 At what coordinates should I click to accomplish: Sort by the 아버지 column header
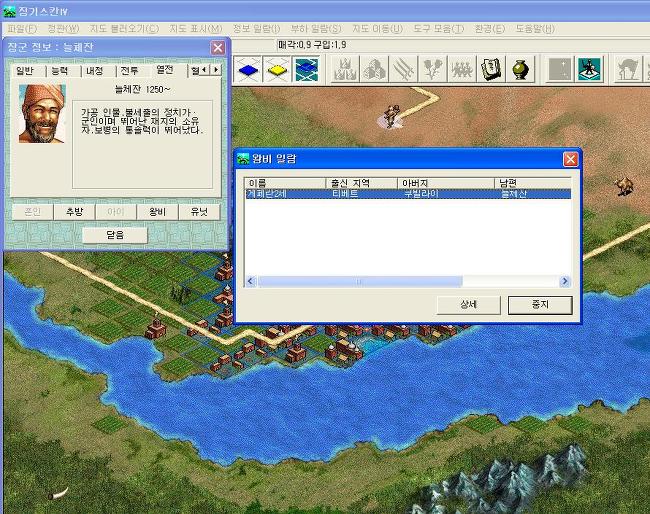point(446,183)
